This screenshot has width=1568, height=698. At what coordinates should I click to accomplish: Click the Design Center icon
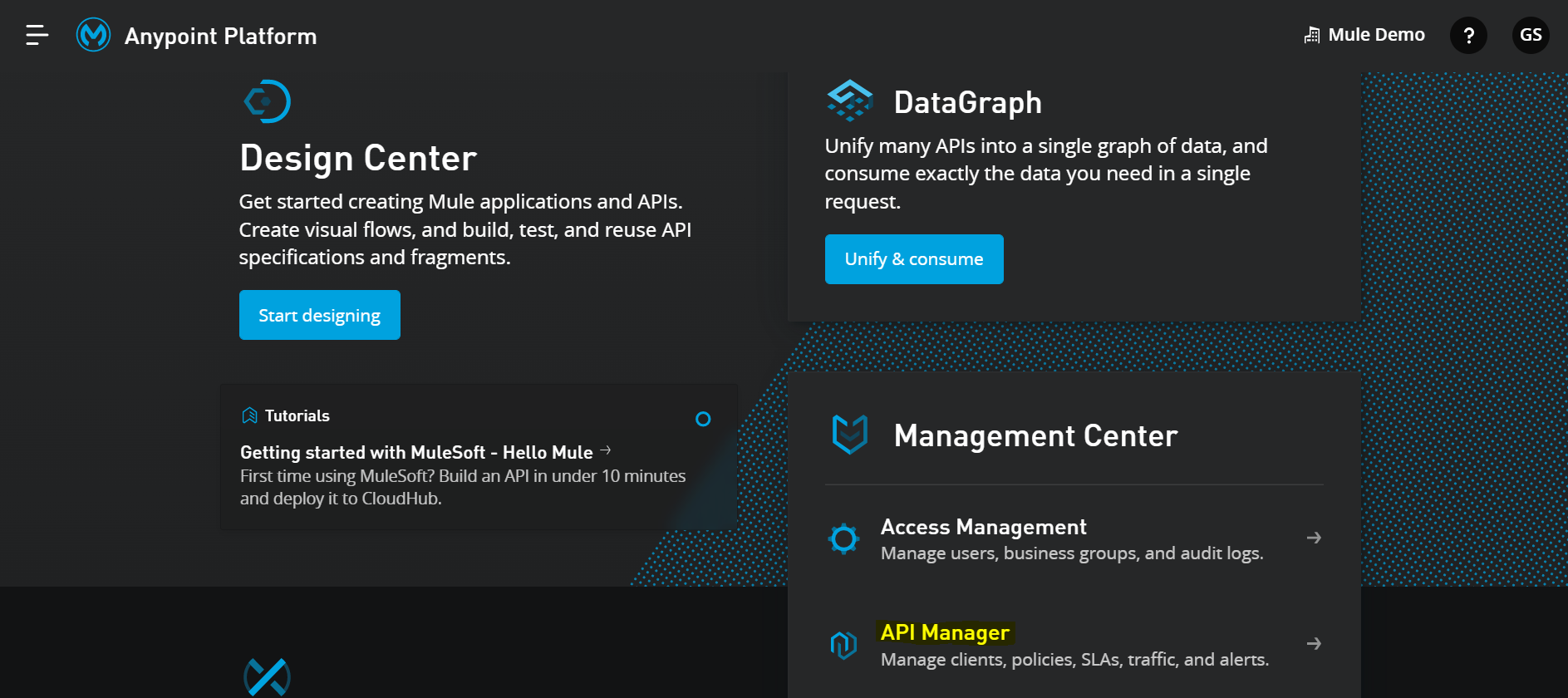click(x=267, y=101)
